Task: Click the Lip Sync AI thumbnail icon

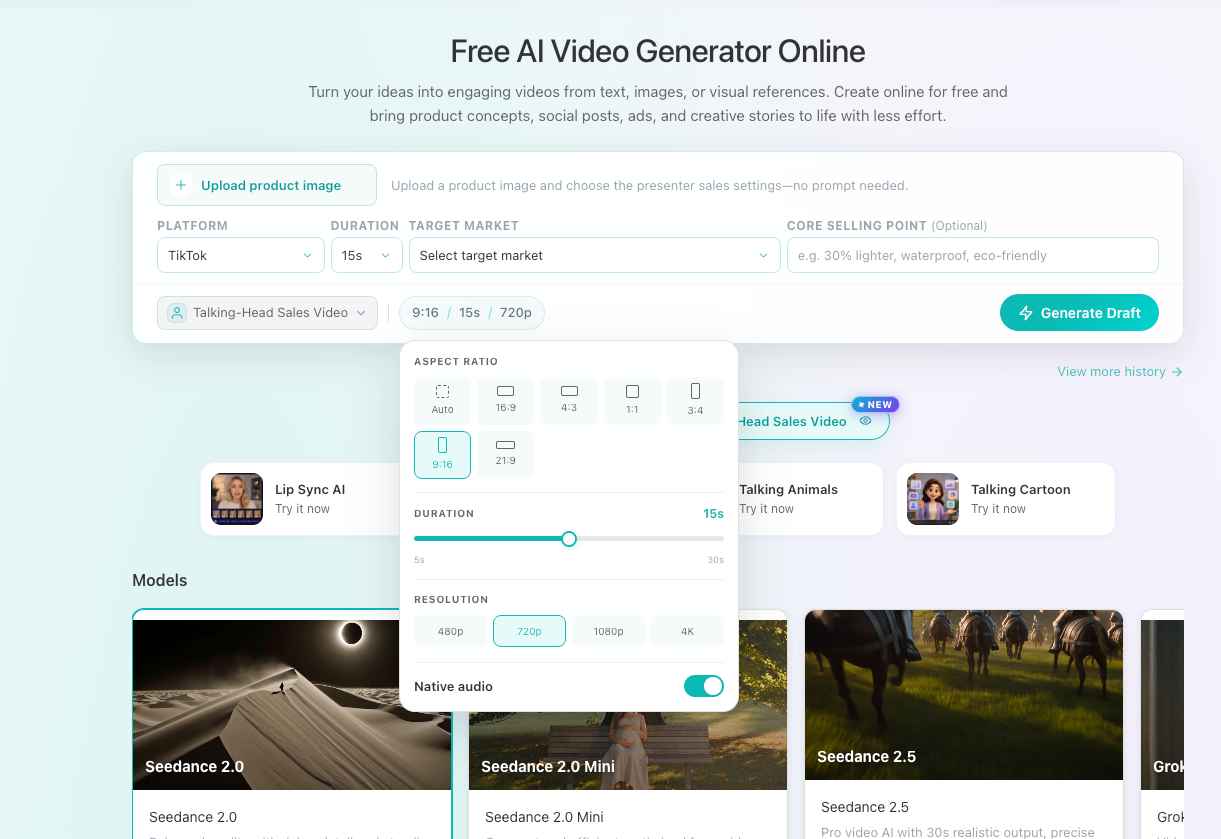Action: tap(237, 499)
